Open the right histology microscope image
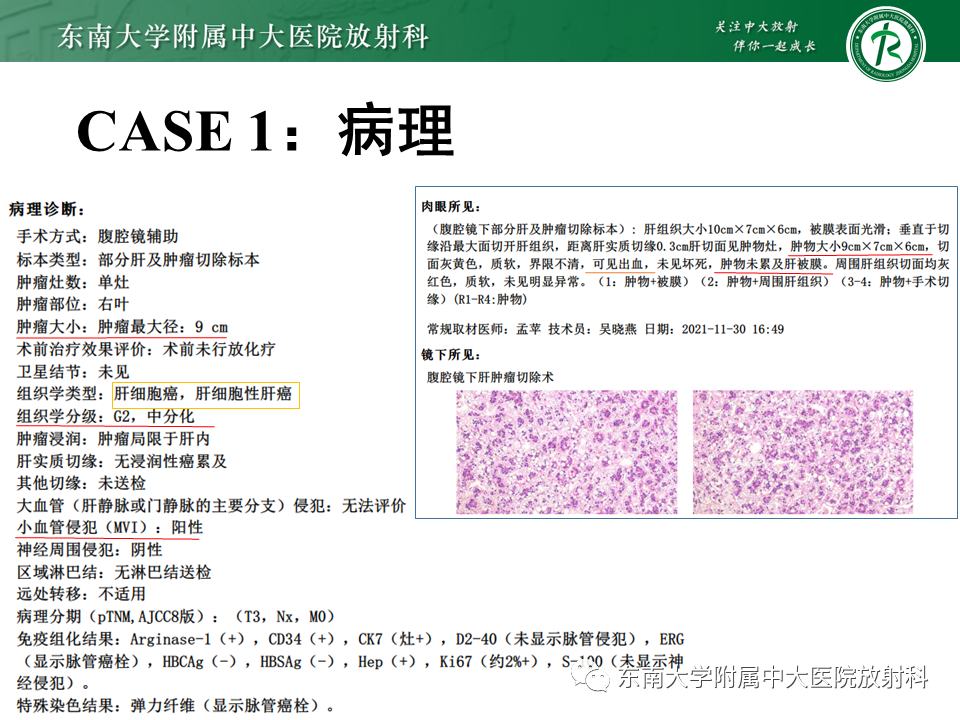Viewport: 960px width, 720px height. coord(803,452)
